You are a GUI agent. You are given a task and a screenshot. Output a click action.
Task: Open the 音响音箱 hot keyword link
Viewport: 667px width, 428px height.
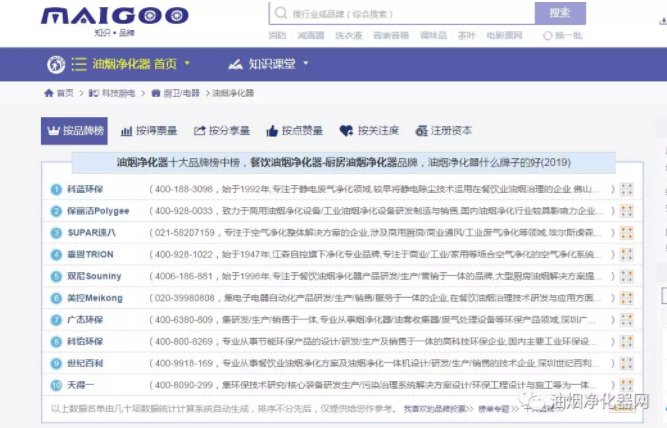click(391, 35)
